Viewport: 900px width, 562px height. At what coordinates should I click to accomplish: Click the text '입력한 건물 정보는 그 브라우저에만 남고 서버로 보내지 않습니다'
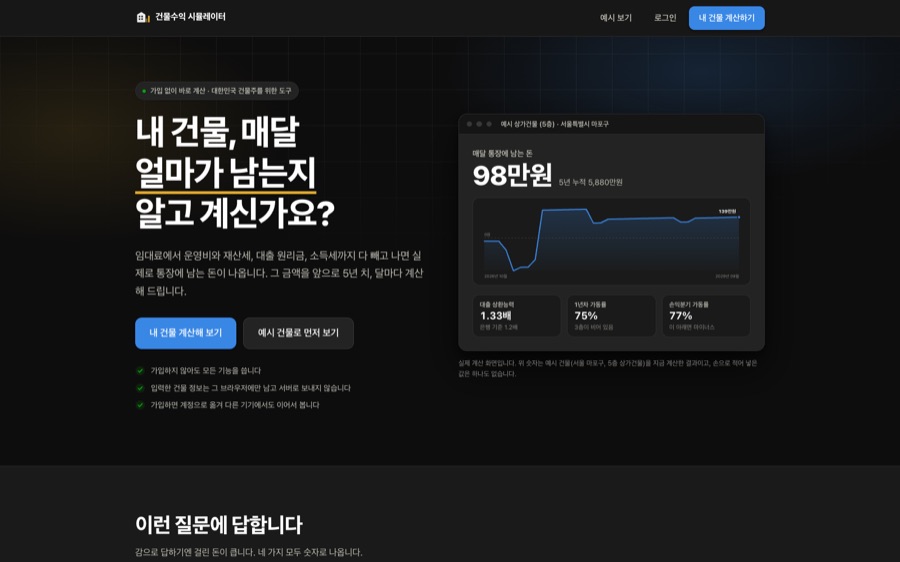[x=250, y=388]
